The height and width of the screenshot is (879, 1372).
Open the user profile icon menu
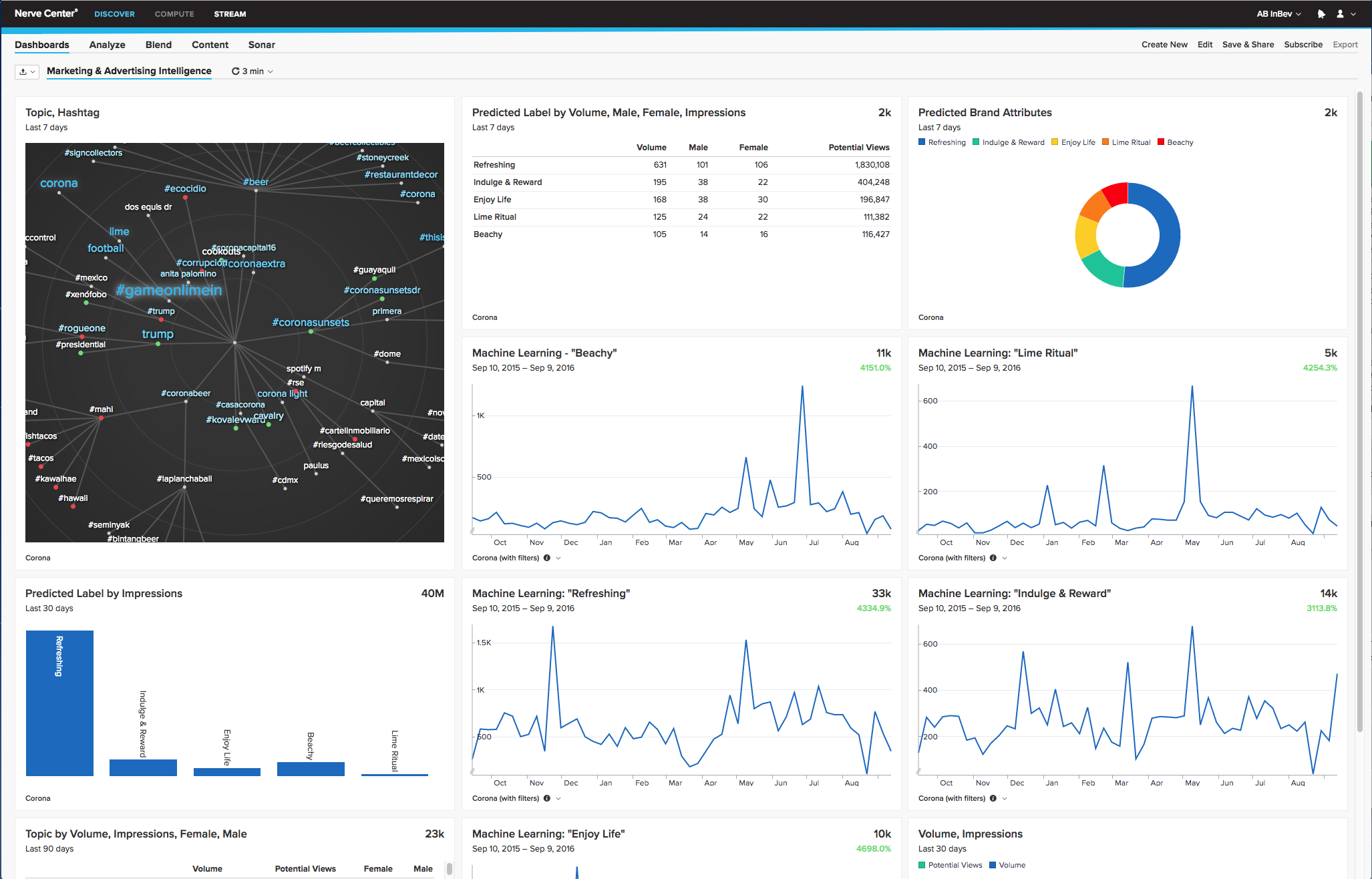1340,14
